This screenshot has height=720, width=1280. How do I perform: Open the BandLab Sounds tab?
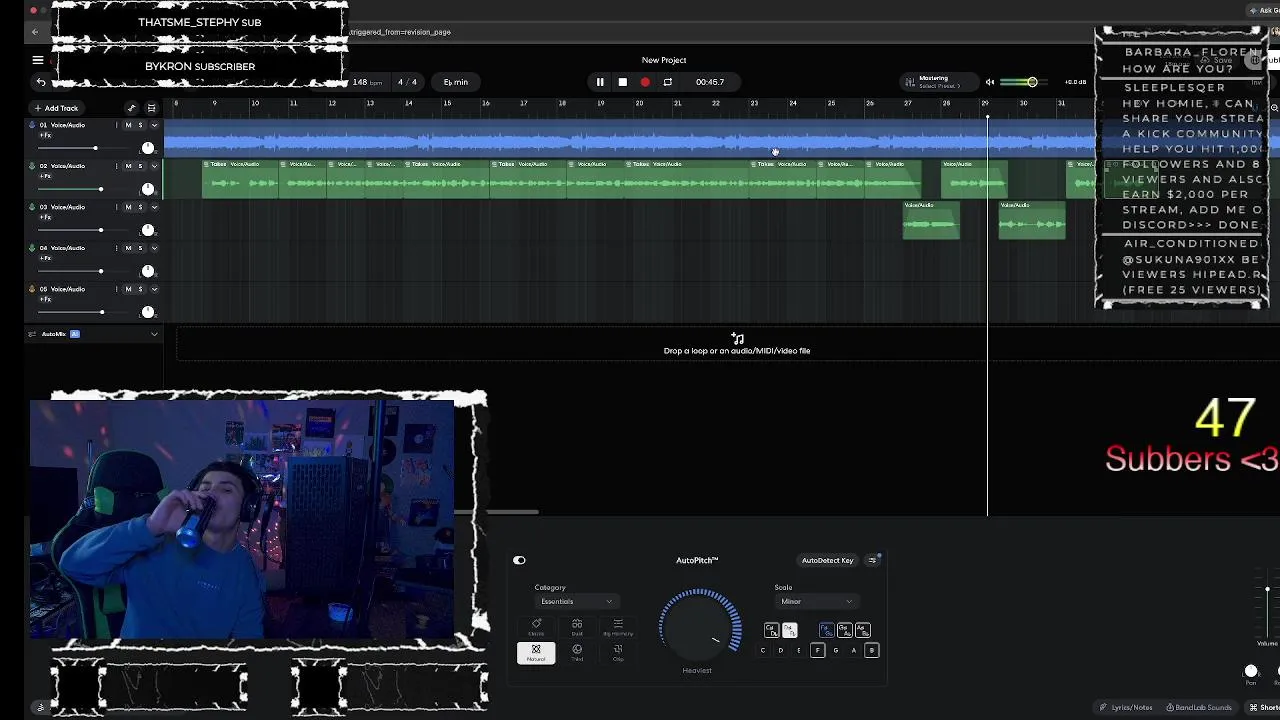coord(1199,707)
